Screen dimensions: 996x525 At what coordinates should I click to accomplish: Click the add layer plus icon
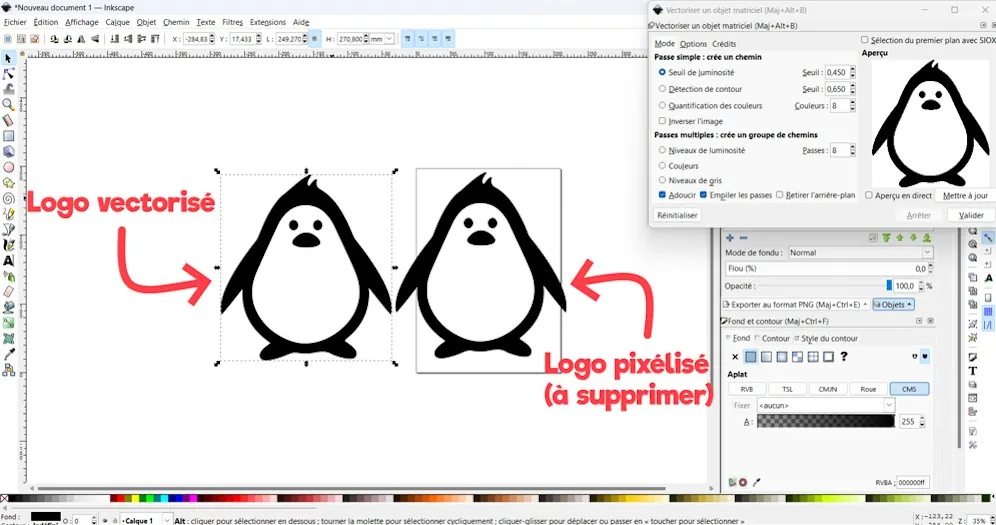coord(730,238)
